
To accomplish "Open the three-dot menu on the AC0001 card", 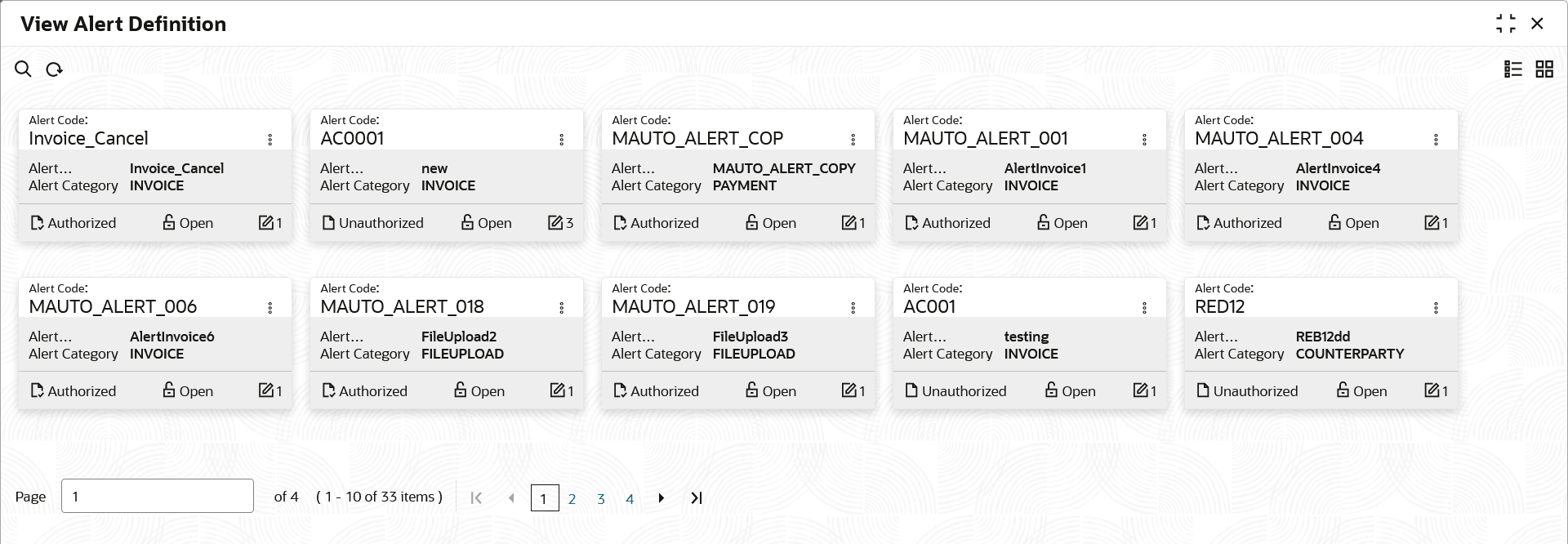I will tap(562, 140).
